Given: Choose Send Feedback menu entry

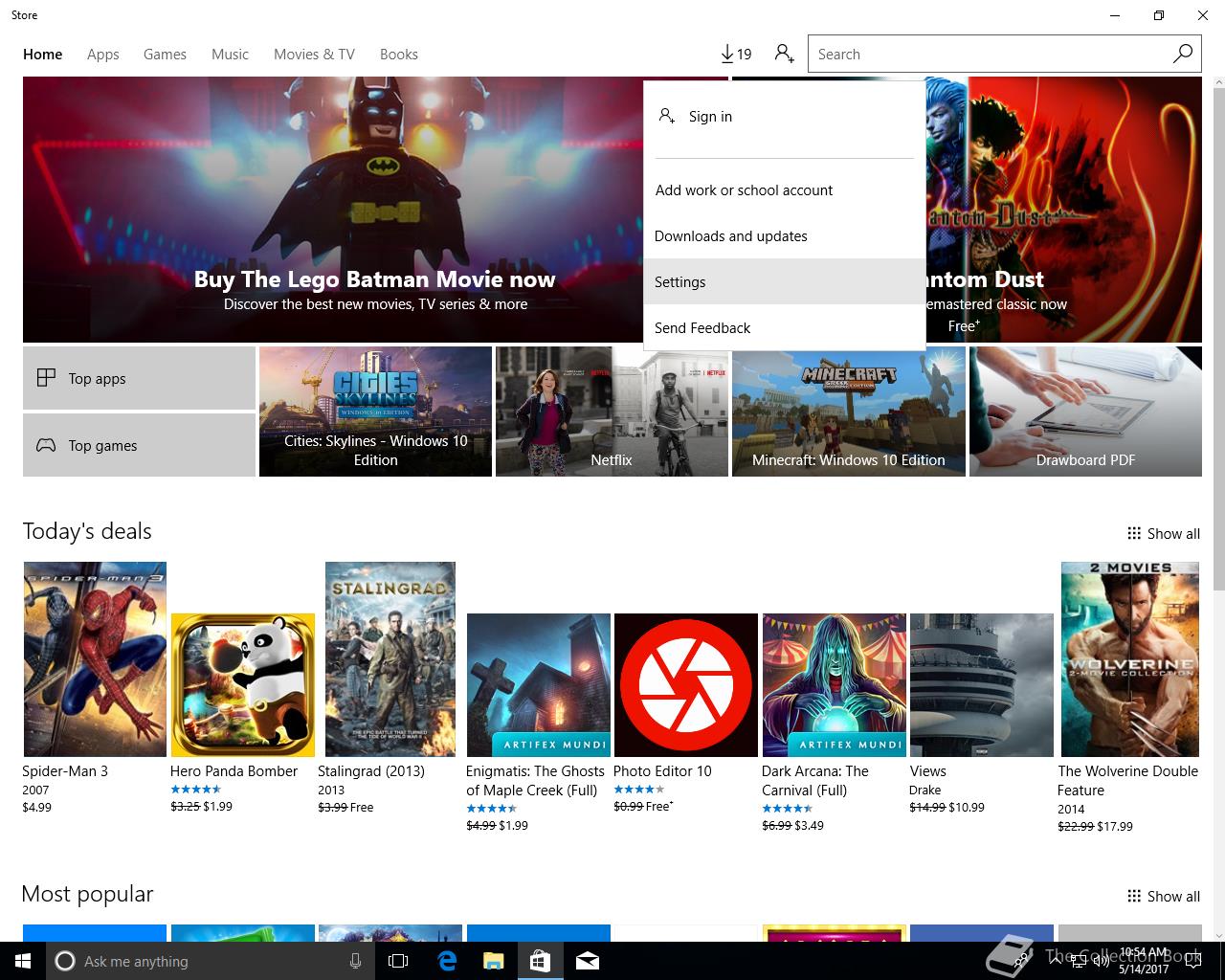Looking at the screenshot, I should click(785, 327).
